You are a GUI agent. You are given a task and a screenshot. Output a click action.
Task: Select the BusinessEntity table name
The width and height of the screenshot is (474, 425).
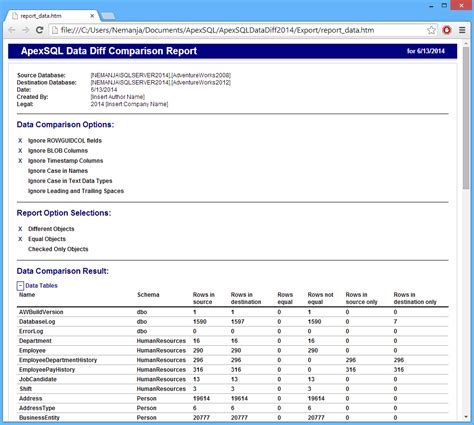[x=39, y=418]
